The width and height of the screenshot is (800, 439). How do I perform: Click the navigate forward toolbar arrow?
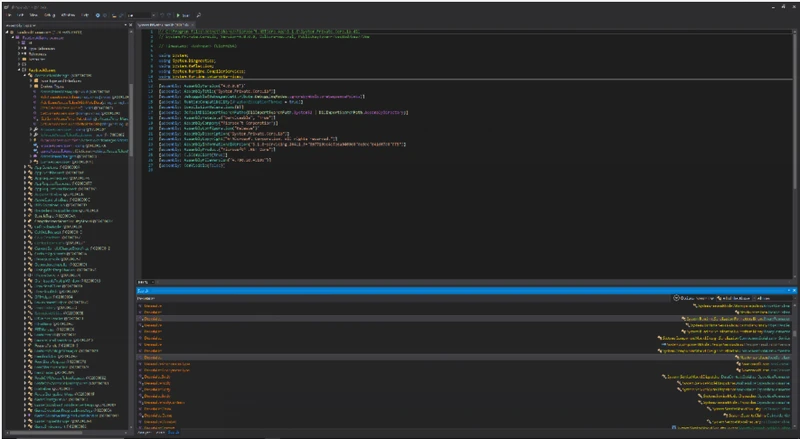pyautogui.click(x=105, y=15)
